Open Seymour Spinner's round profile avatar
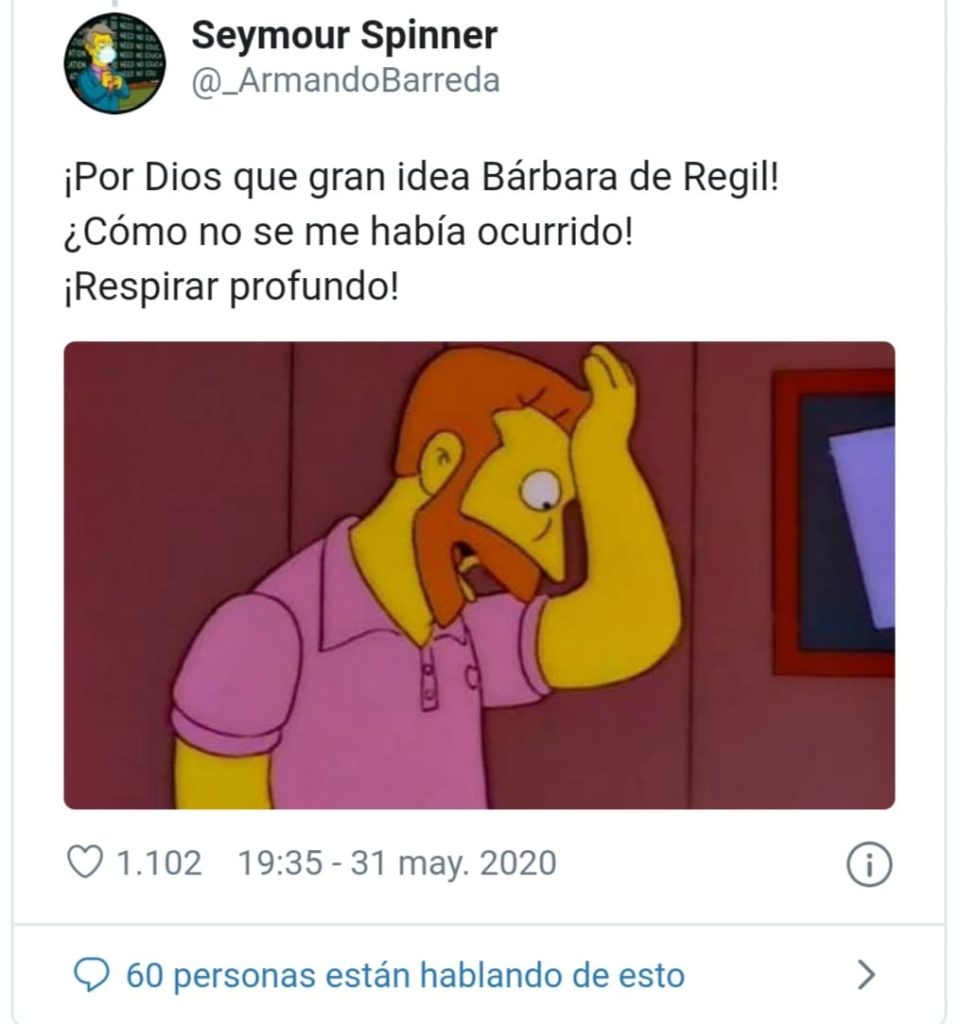This screenshot has width=960, height=1024. [x=114, y=63]
